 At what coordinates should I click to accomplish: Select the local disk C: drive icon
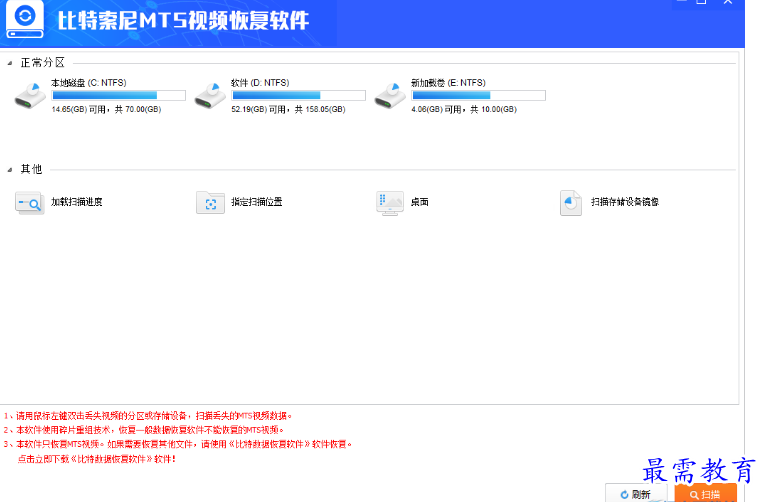click(30, 96)
